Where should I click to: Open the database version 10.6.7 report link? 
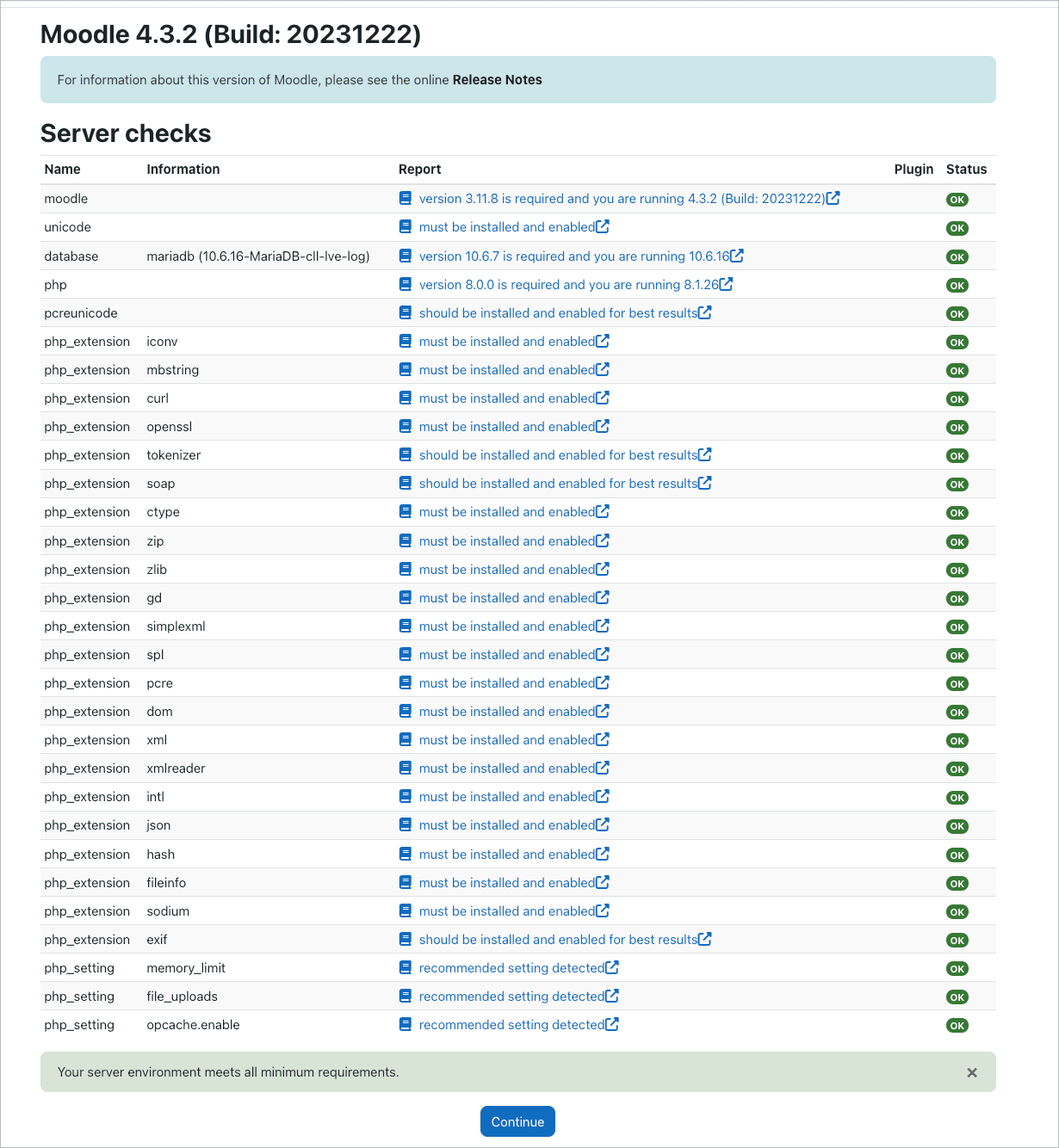tap(573, 256)
